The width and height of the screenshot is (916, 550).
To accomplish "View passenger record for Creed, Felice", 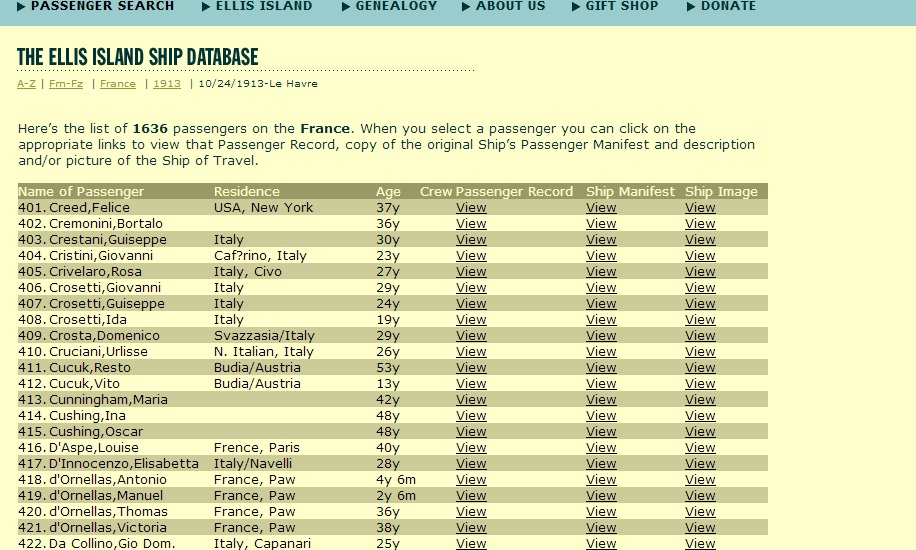I will pyautogui.click(x=471, y=207).
